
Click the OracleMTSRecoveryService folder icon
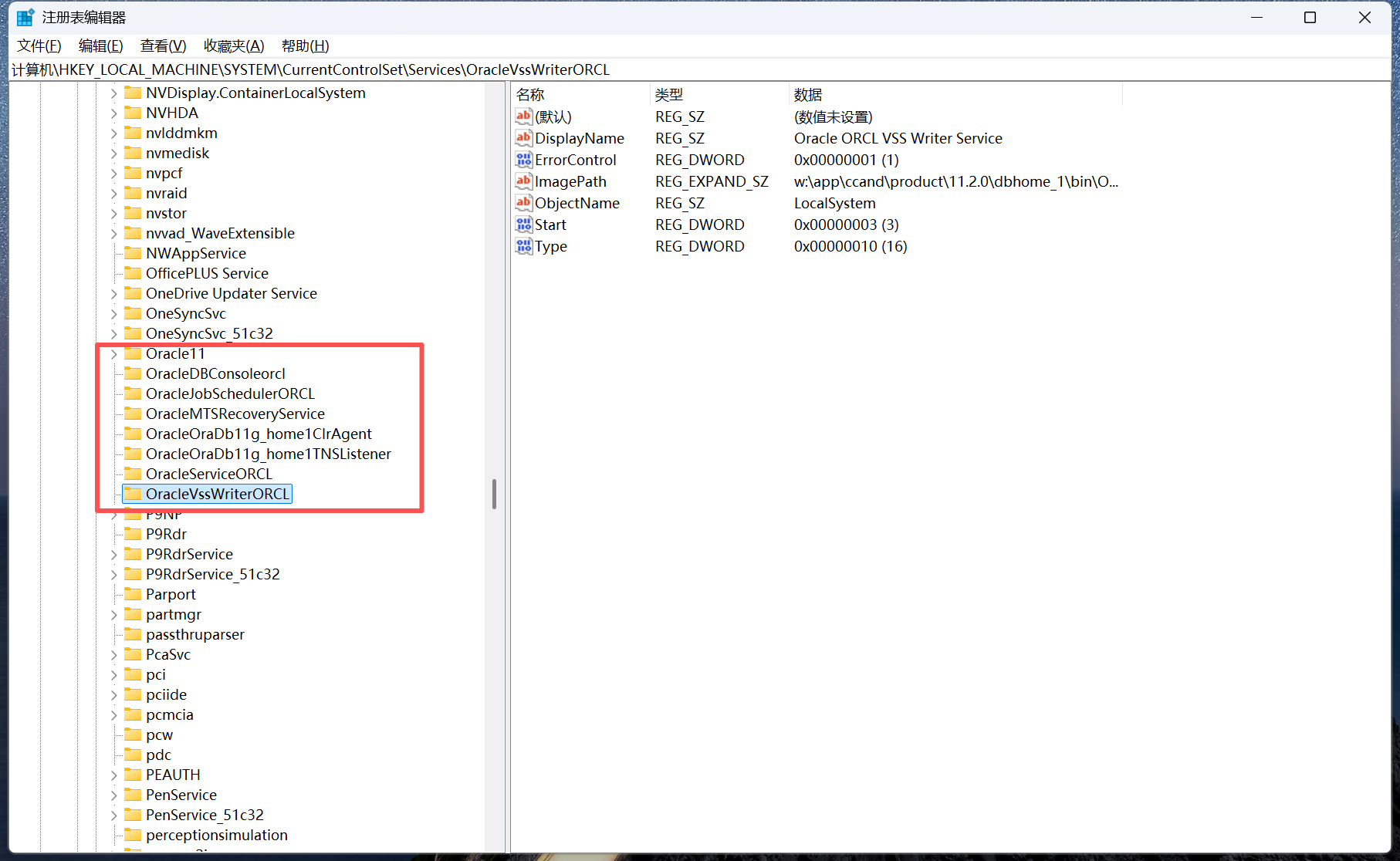pyautogui.click(x=133, y=414)
